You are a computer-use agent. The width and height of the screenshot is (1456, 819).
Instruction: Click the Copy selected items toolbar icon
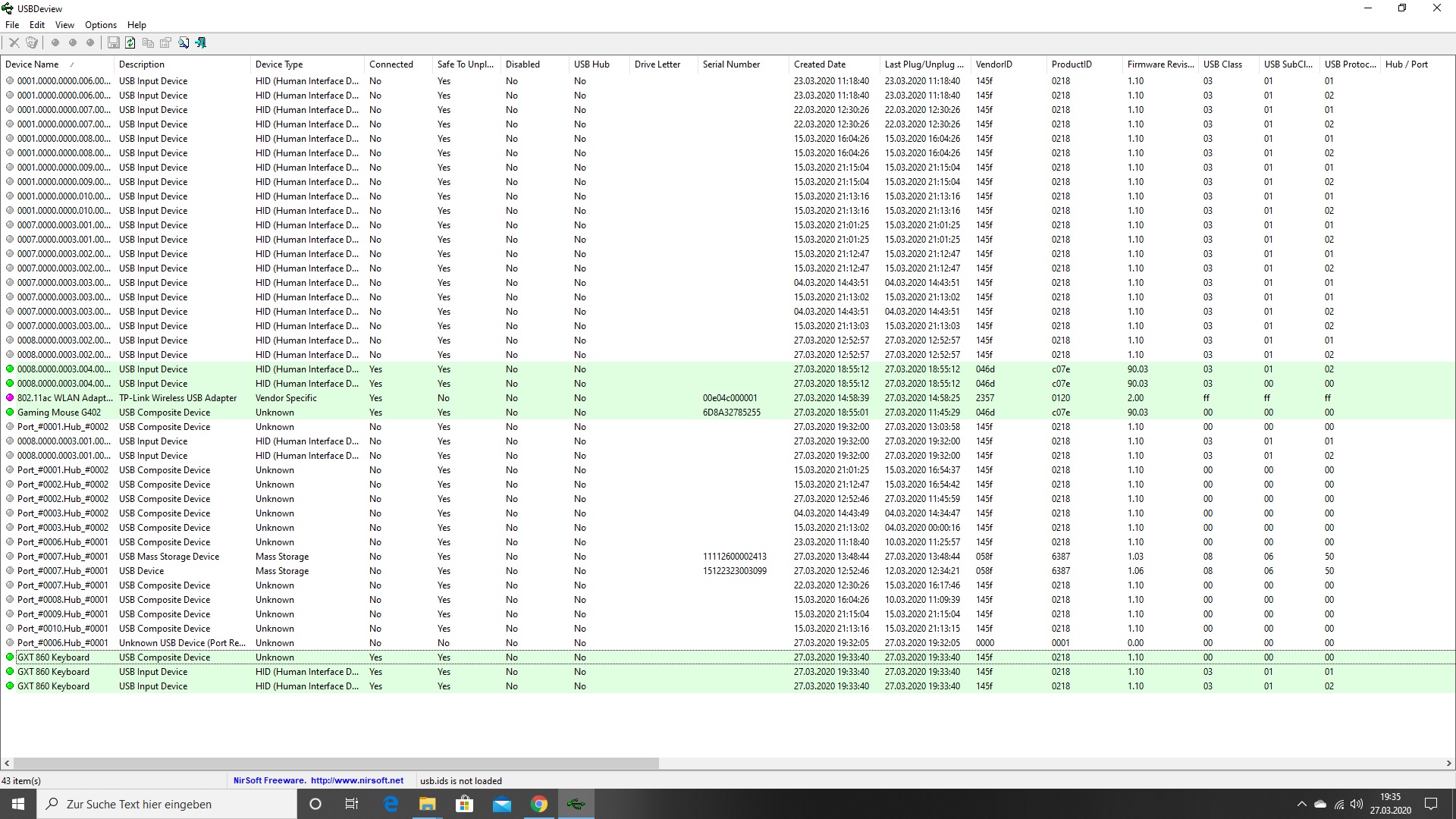point(148,43)
